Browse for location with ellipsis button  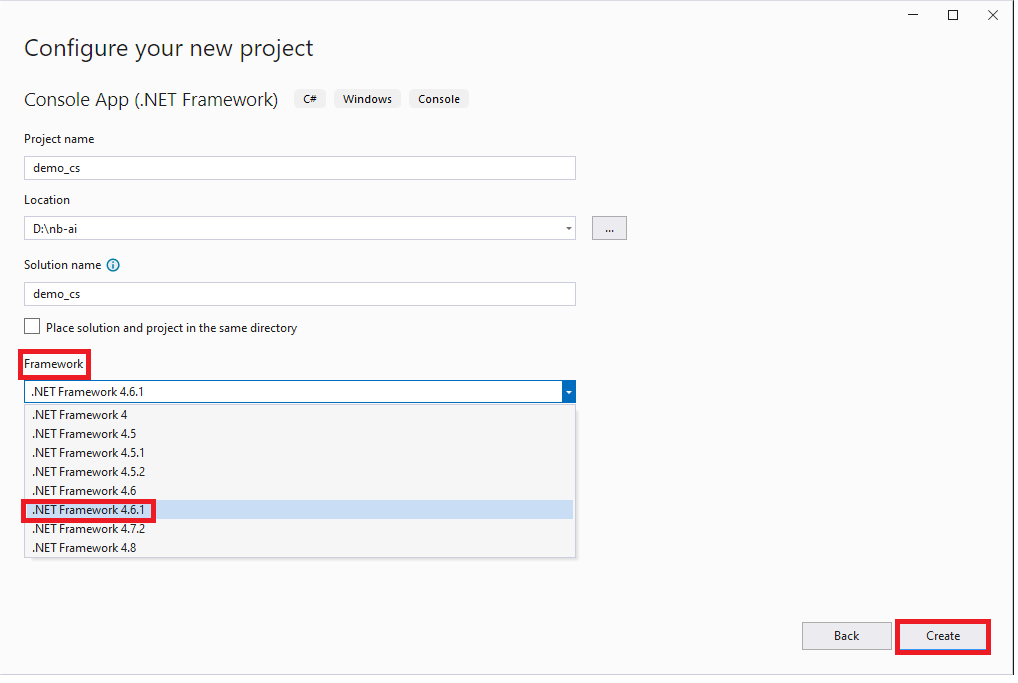coord(610,229)
